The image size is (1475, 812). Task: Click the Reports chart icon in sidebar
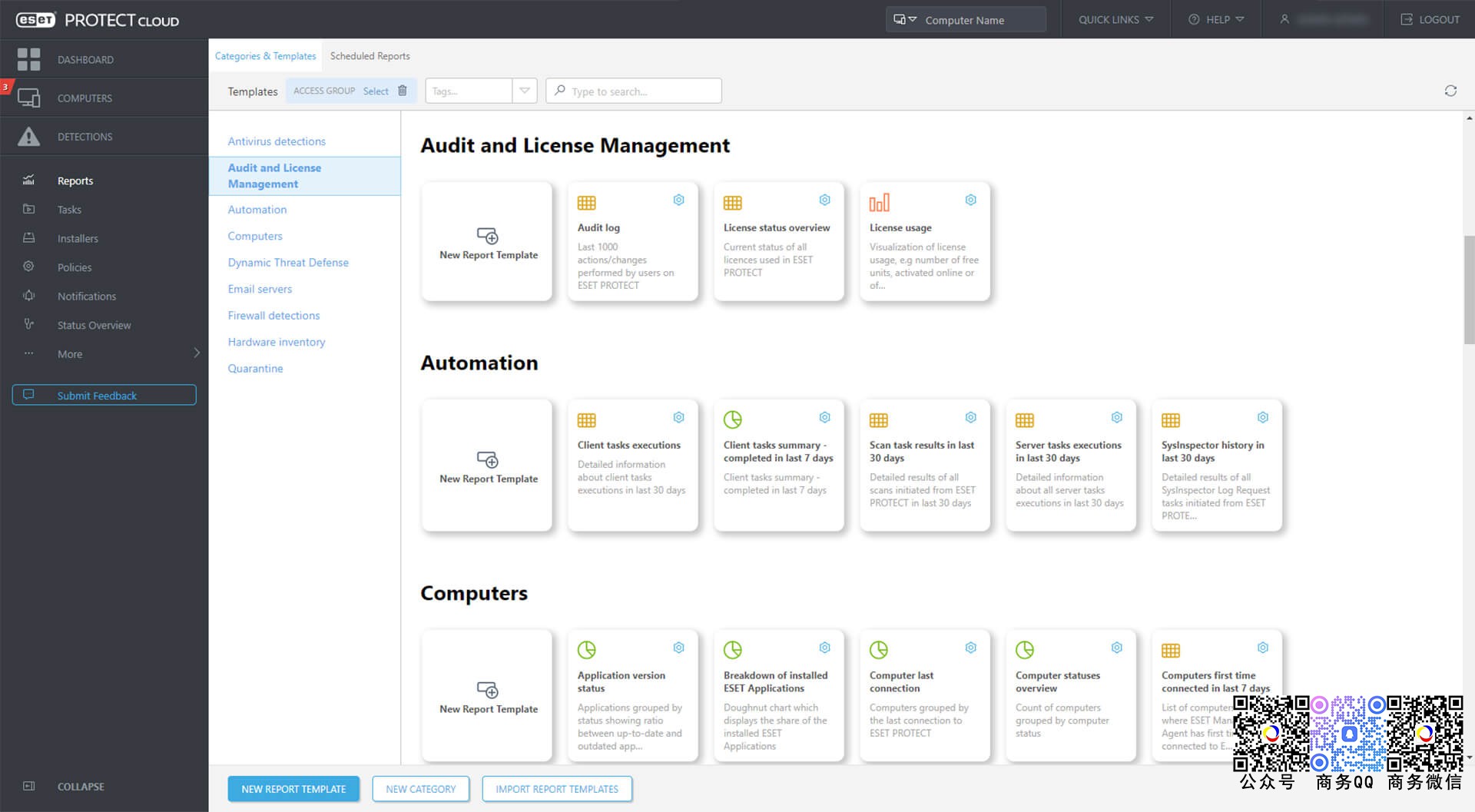[x=28, y=181]
